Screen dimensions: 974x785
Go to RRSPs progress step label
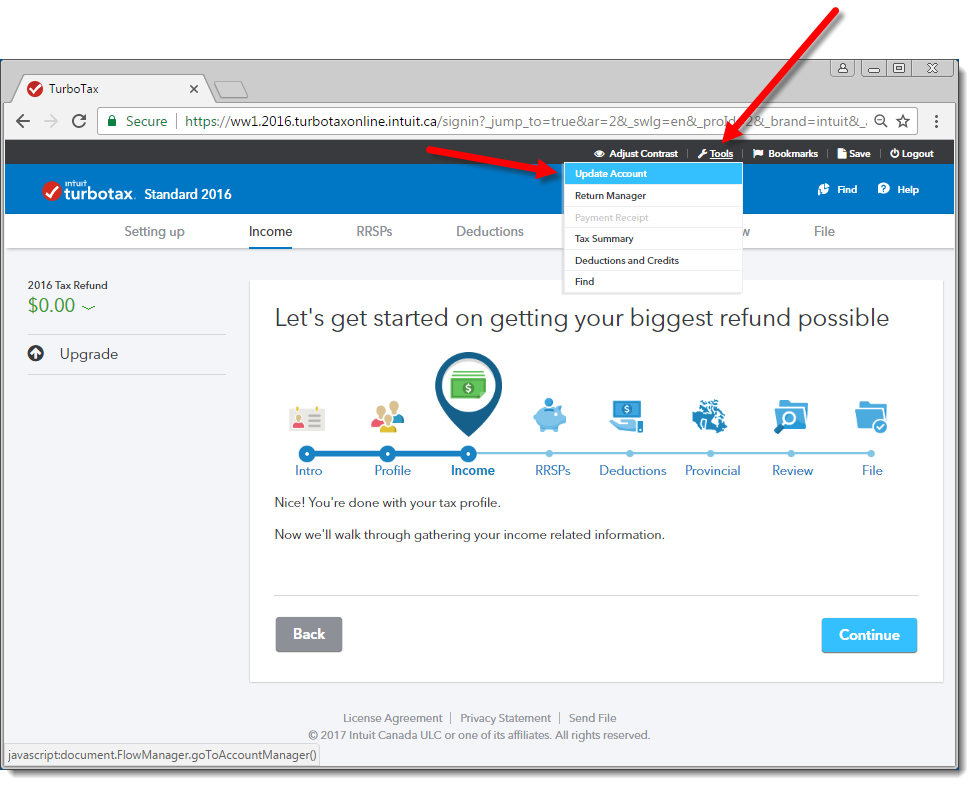coord(553,471)
